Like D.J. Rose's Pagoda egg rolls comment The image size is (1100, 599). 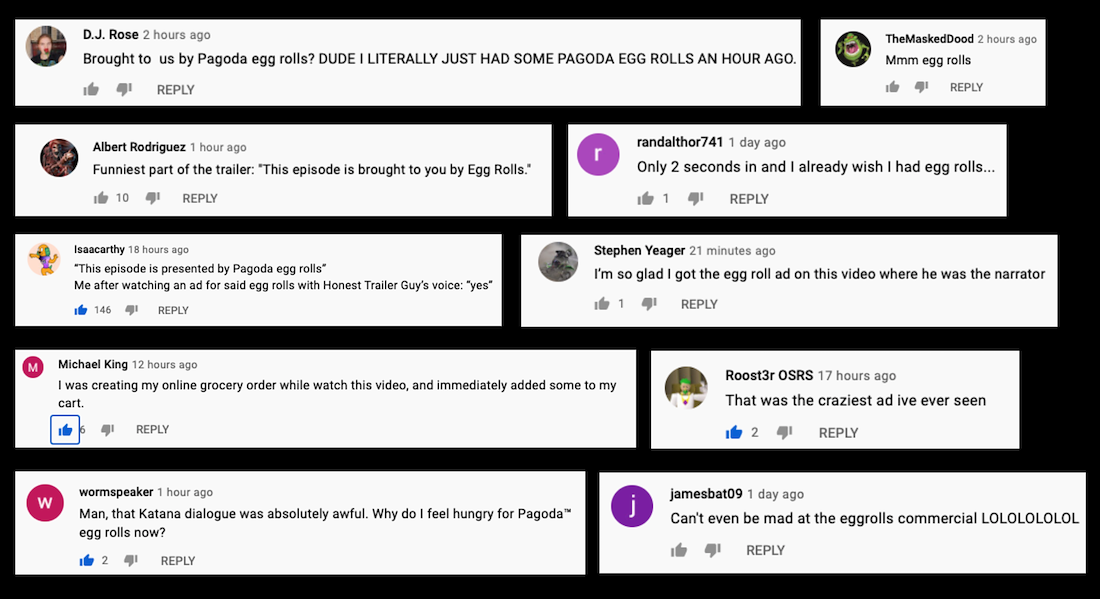click(x=91, y=90)
